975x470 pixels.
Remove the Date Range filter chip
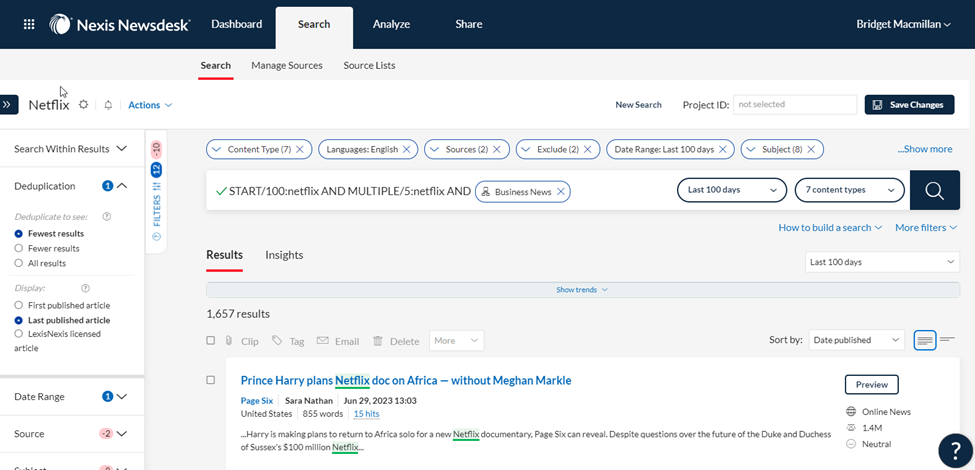pos(723,149)
